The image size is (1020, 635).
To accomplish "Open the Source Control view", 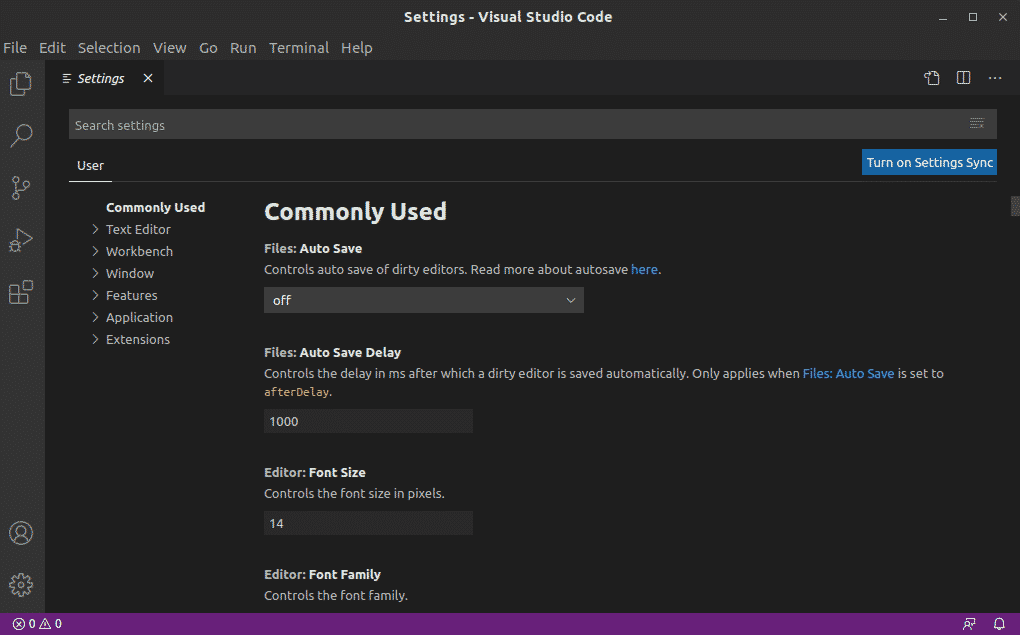I will click(21, 188).
